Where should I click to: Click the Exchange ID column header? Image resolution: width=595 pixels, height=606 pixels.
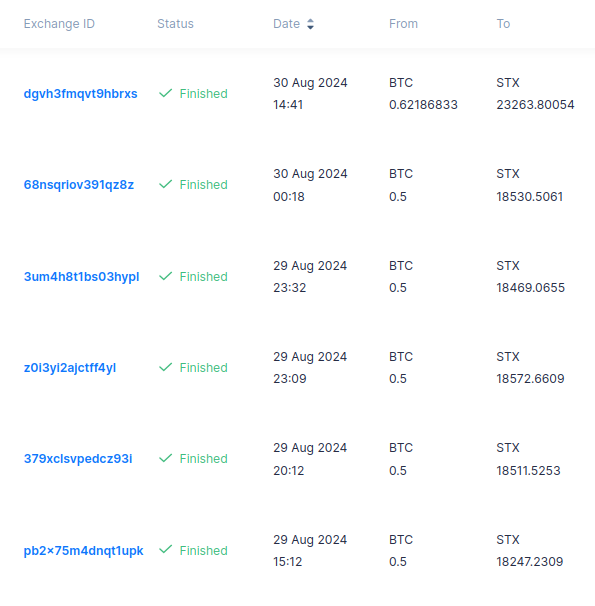59,24
